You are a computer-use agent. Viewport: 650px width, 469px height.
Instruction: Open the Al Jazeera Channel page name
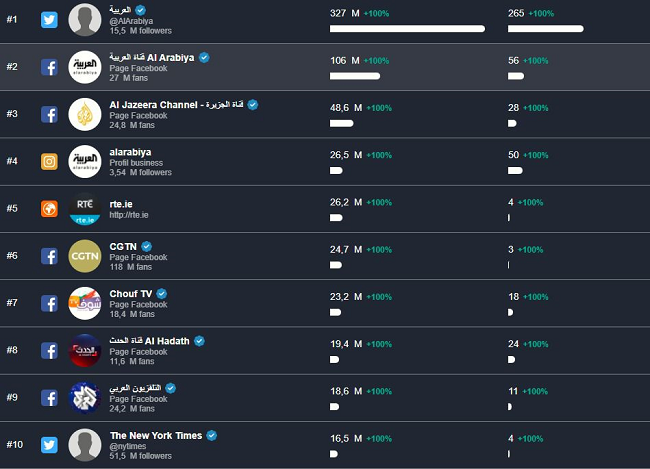177,104
